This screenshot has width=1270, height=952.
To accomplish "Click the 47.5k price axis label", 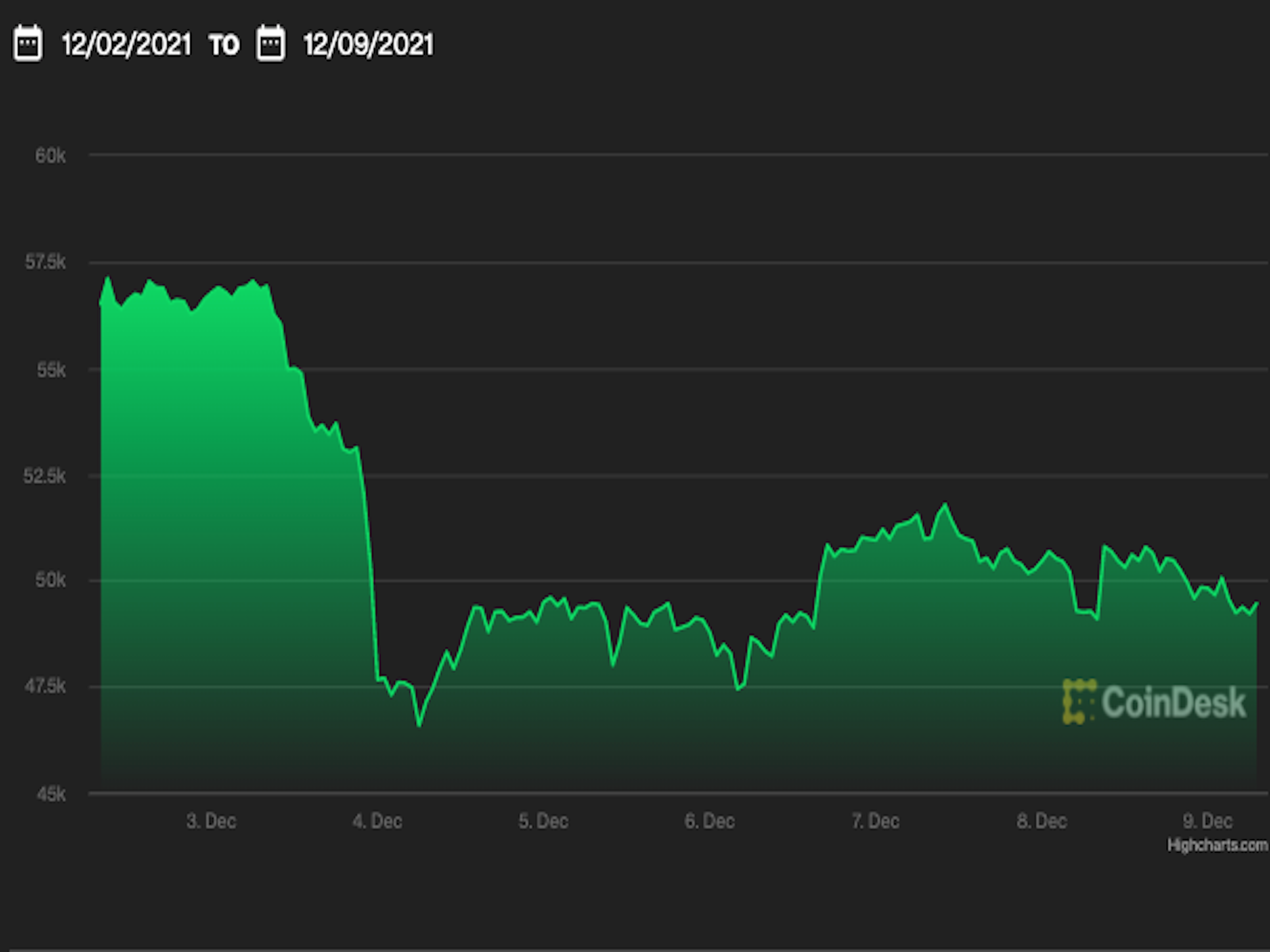I will point(45,686).
